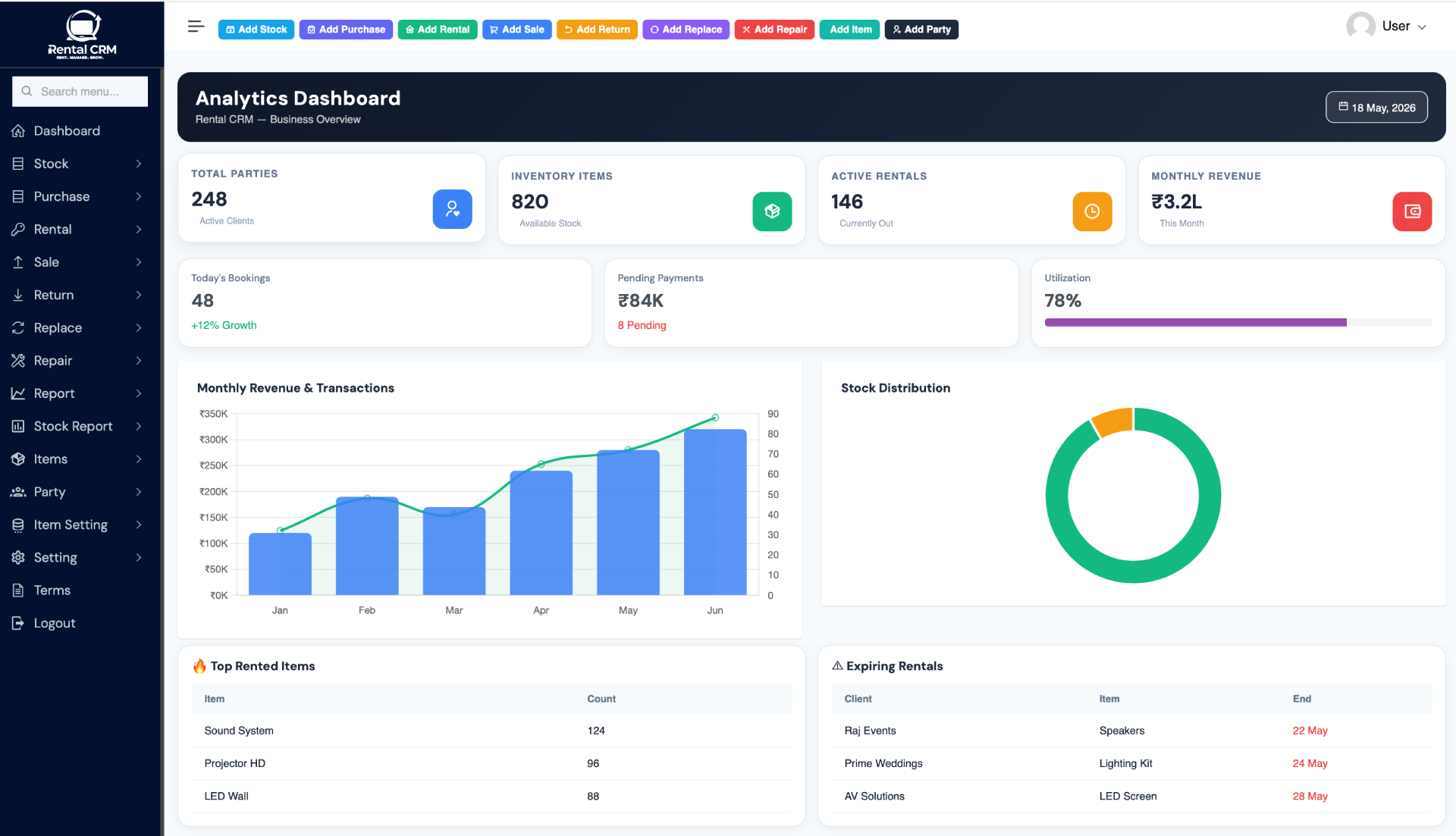
Task: Click the Setting gear icon
Action: [x=18, y=558]
